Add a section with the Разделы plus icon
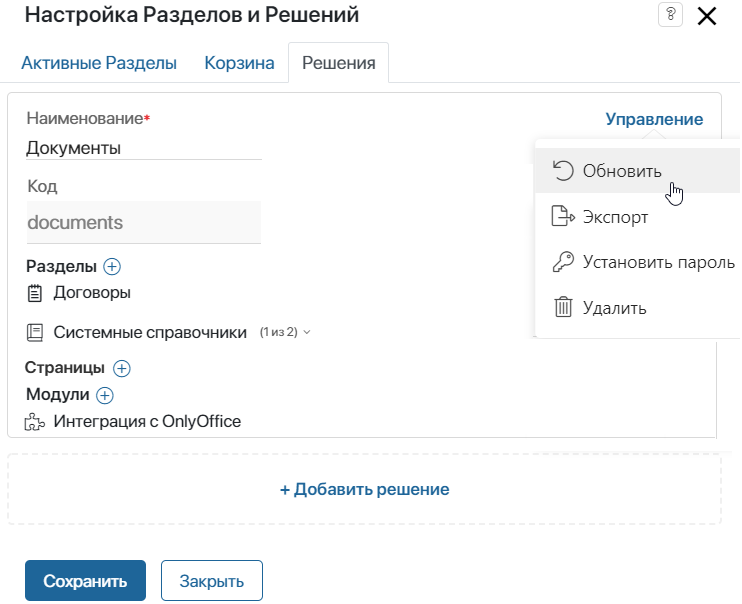The height and width of the screenshot is (604, 742). pos(112,266)
